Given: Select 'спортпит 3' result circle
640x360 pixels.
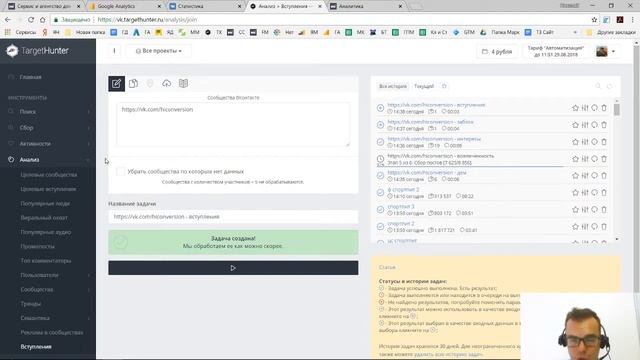Looking at the screenshot, I should [380, 210].
